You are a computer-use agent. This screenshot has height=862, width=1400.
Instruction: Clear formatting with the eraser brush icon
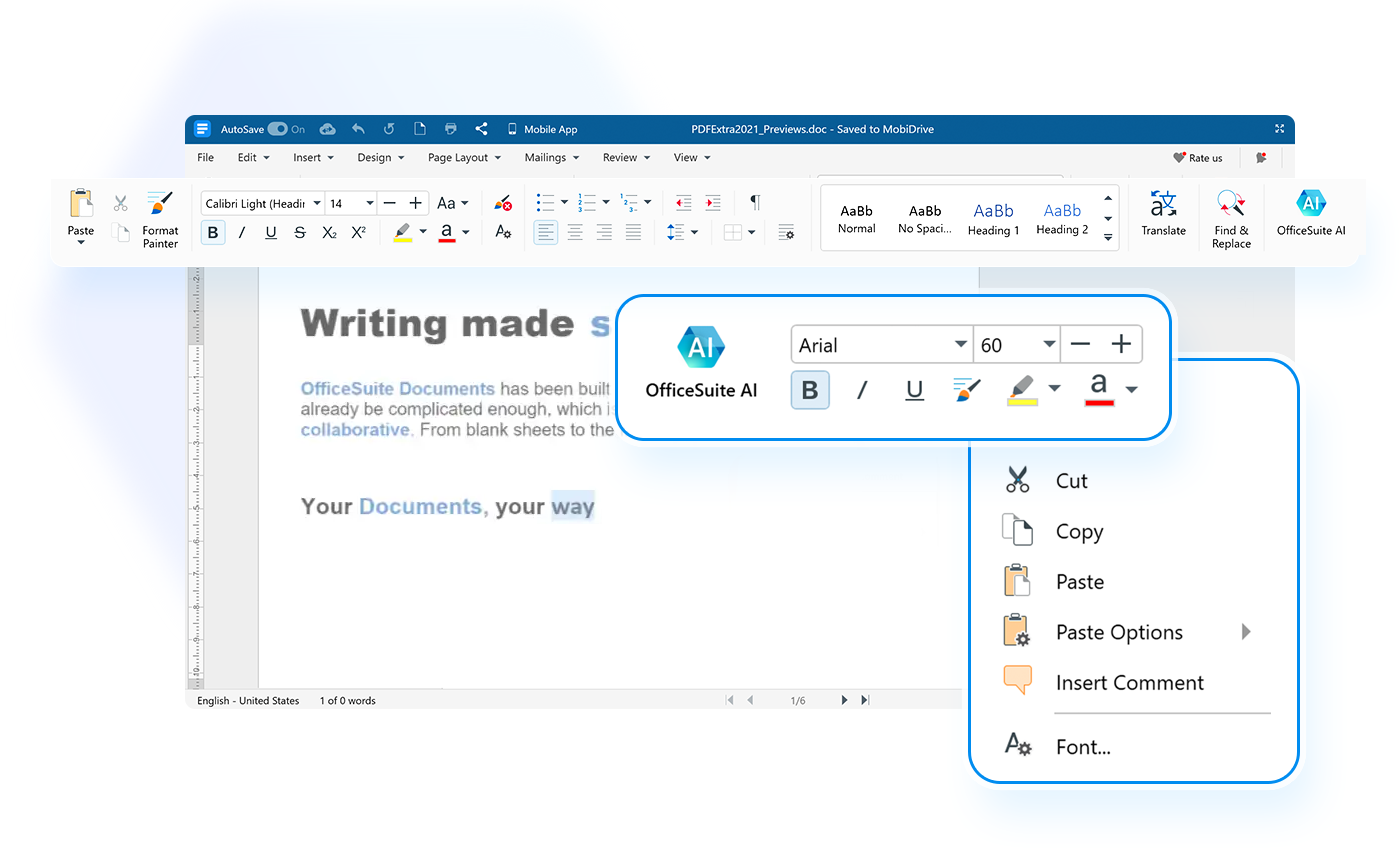click(x=503, y=203)
